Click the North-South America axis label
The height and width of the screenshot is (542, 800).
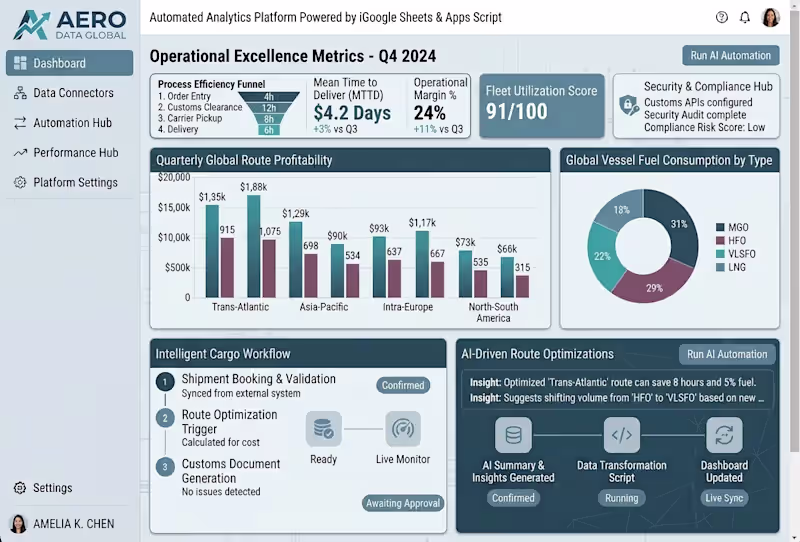click(x=493, y=312)
